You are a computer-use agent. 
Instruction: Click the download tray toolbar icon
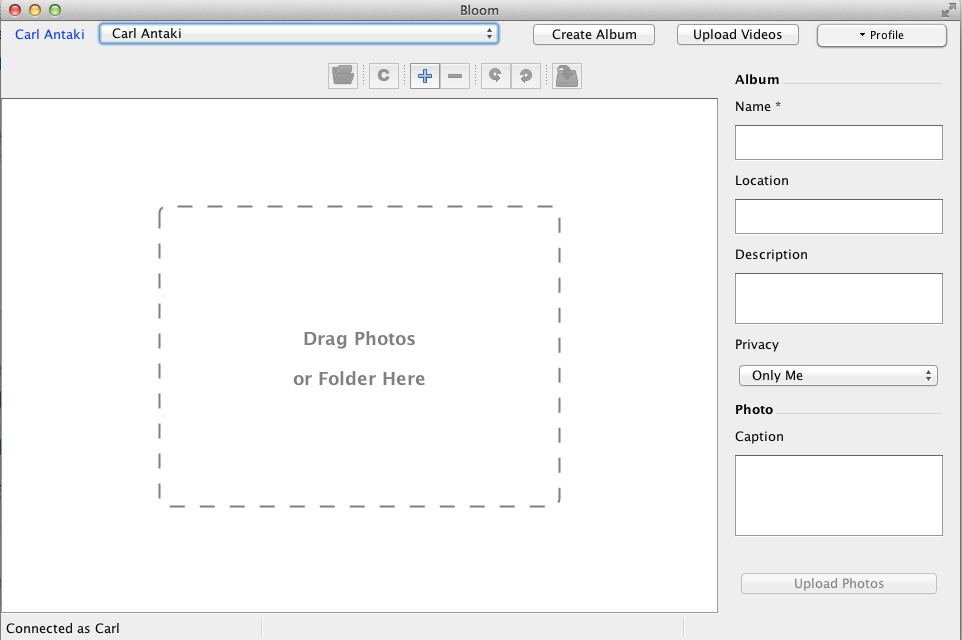567,75
